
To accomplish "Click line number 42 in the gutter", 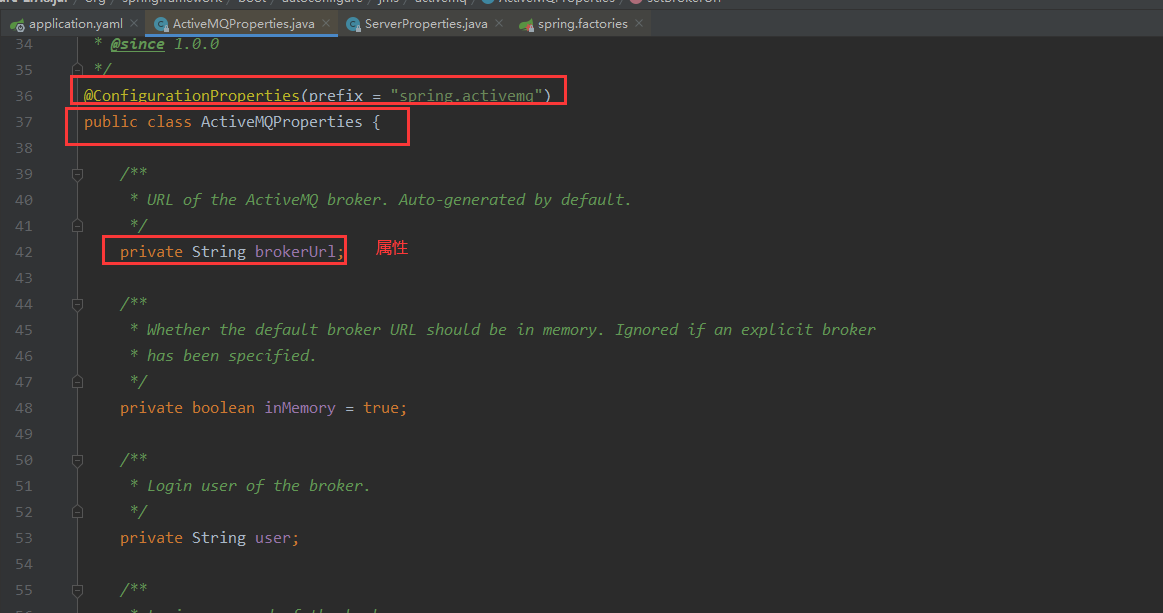I will pos(24,252).
